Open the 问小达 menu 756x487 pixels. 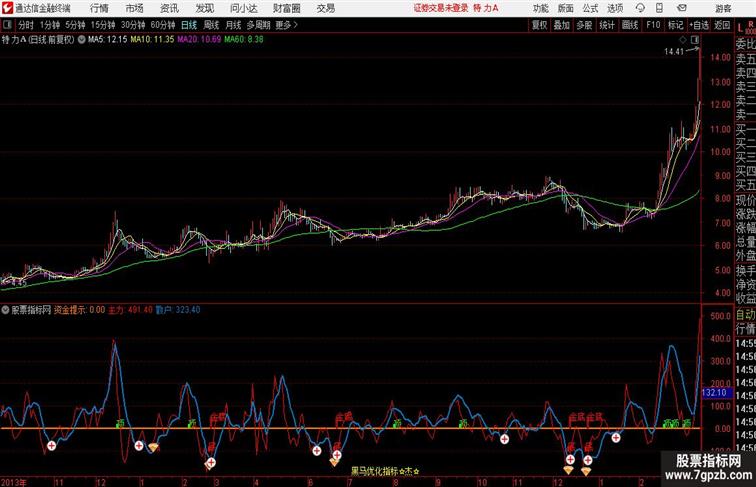(x=243, y=8)
